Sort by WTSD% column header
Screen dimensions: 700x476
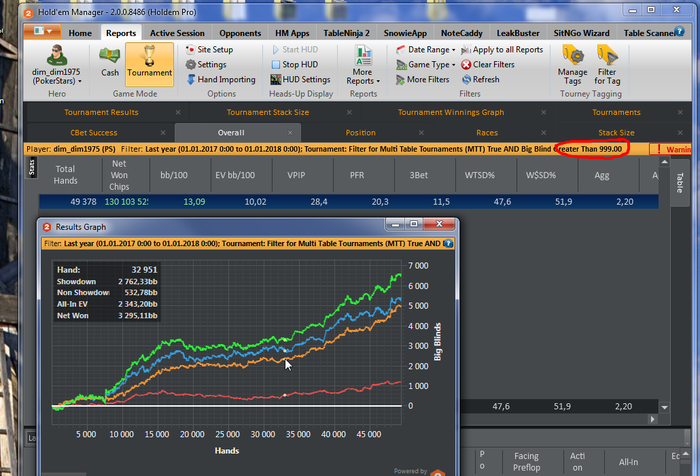(479, 175)
